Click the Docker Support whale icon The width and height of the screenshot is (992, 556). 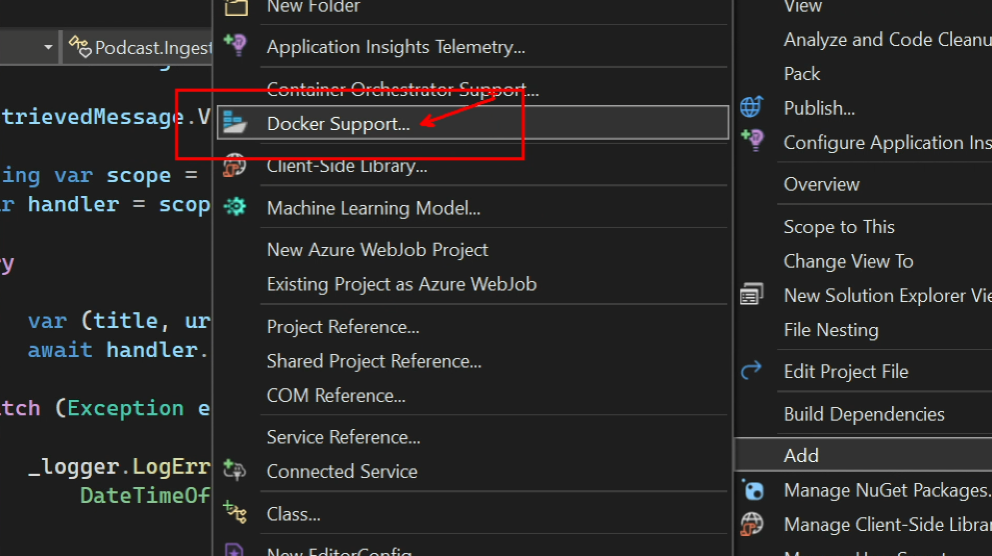(235, 123)
